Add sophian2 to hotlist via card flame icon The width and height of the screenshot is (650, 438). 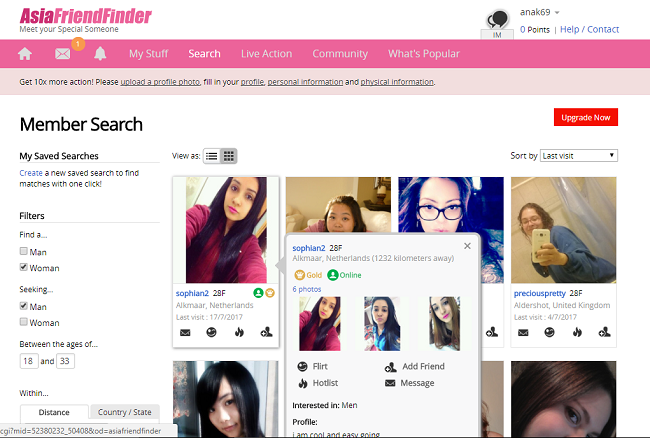[x=239, y=332]
